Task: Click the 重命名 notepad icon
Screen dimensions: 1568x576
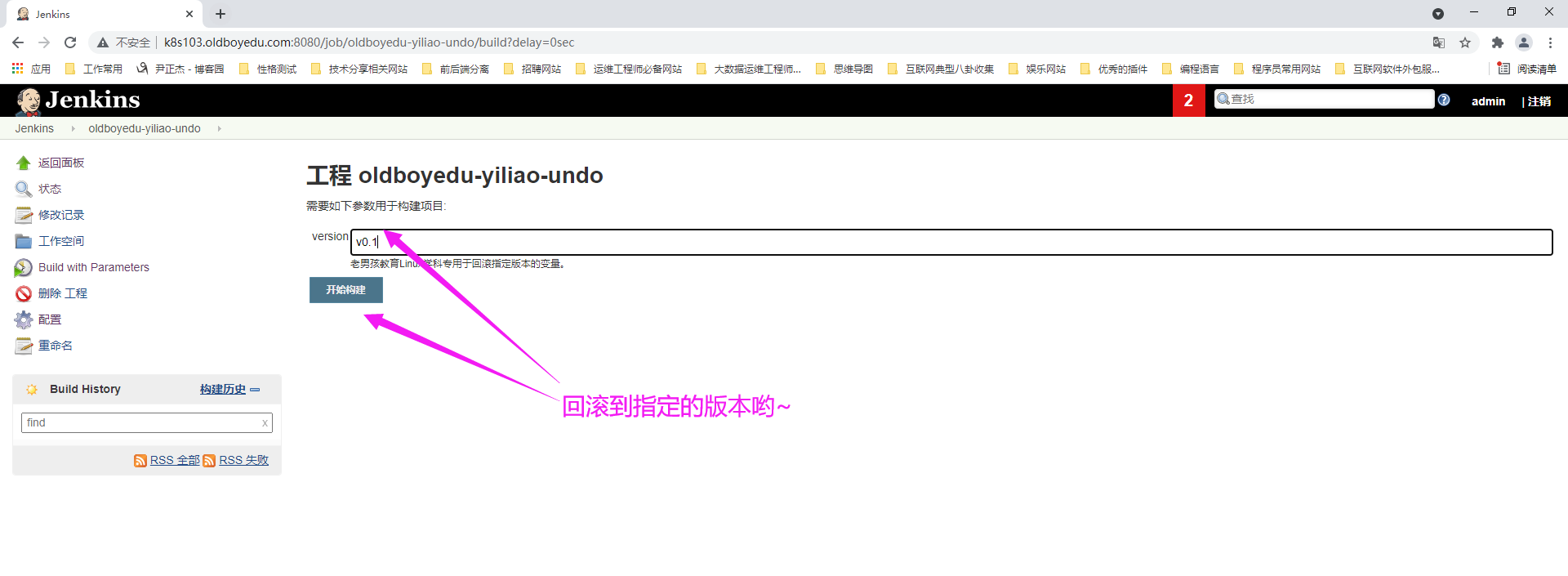Action: (x=24, y=346)
